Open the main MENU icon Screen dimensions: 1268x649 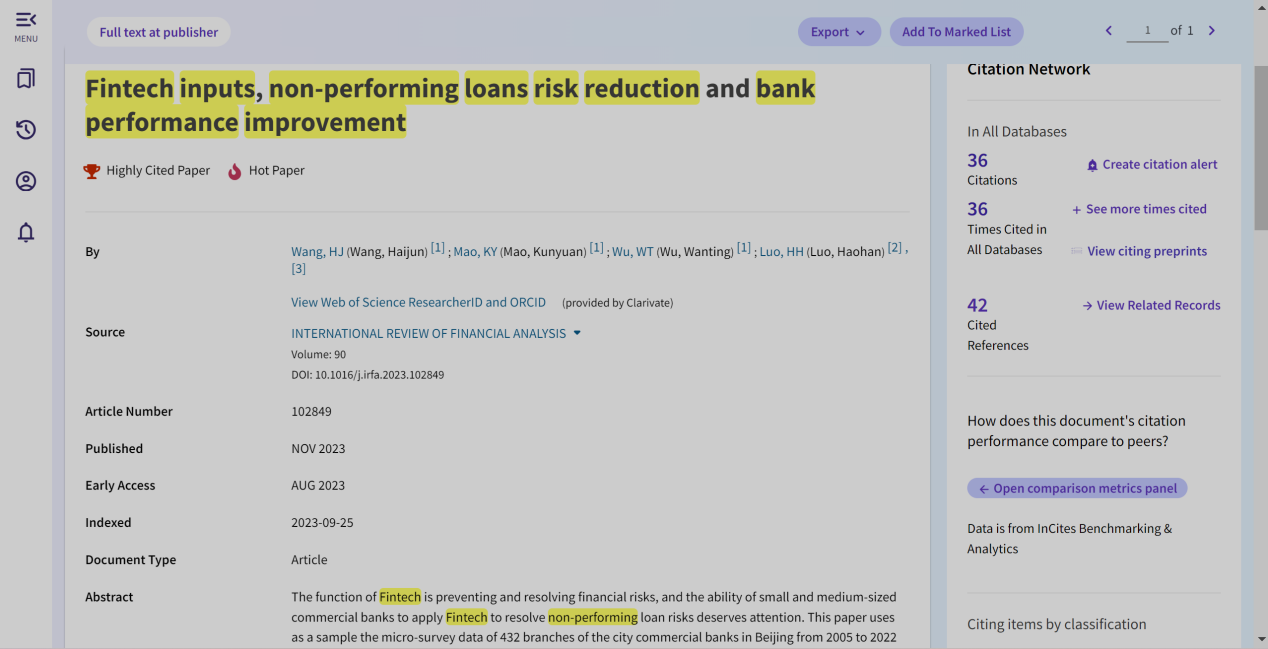tap(26, 25)
